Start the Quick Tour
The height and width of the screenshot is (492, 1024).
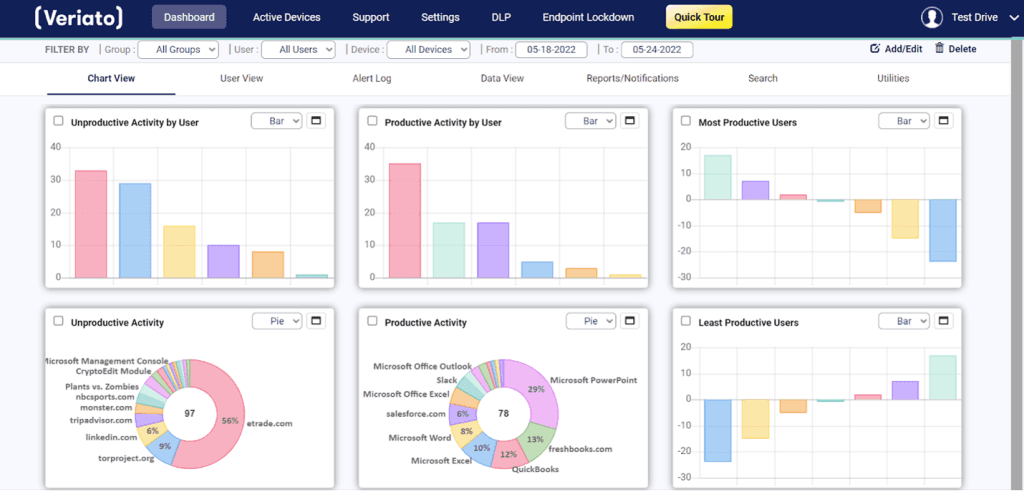(x=699, y=17)
